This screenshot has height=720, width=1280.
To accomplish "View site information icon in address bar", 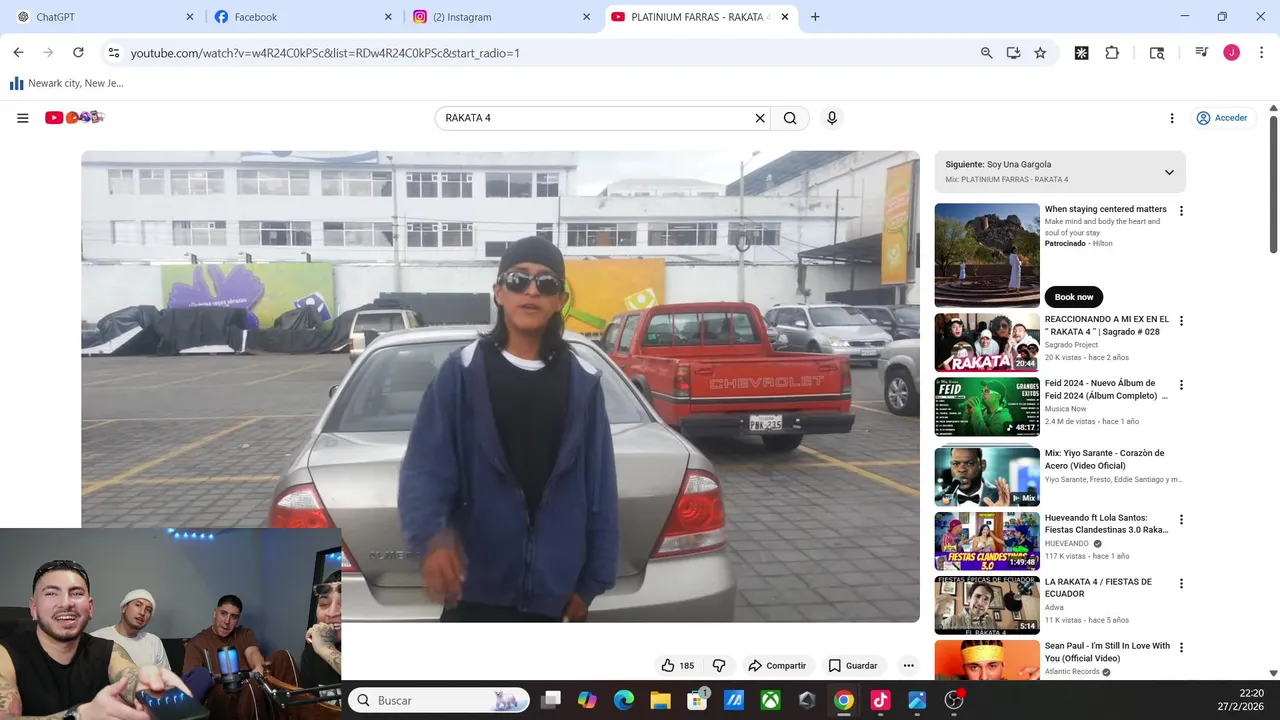I will point(113,53).
